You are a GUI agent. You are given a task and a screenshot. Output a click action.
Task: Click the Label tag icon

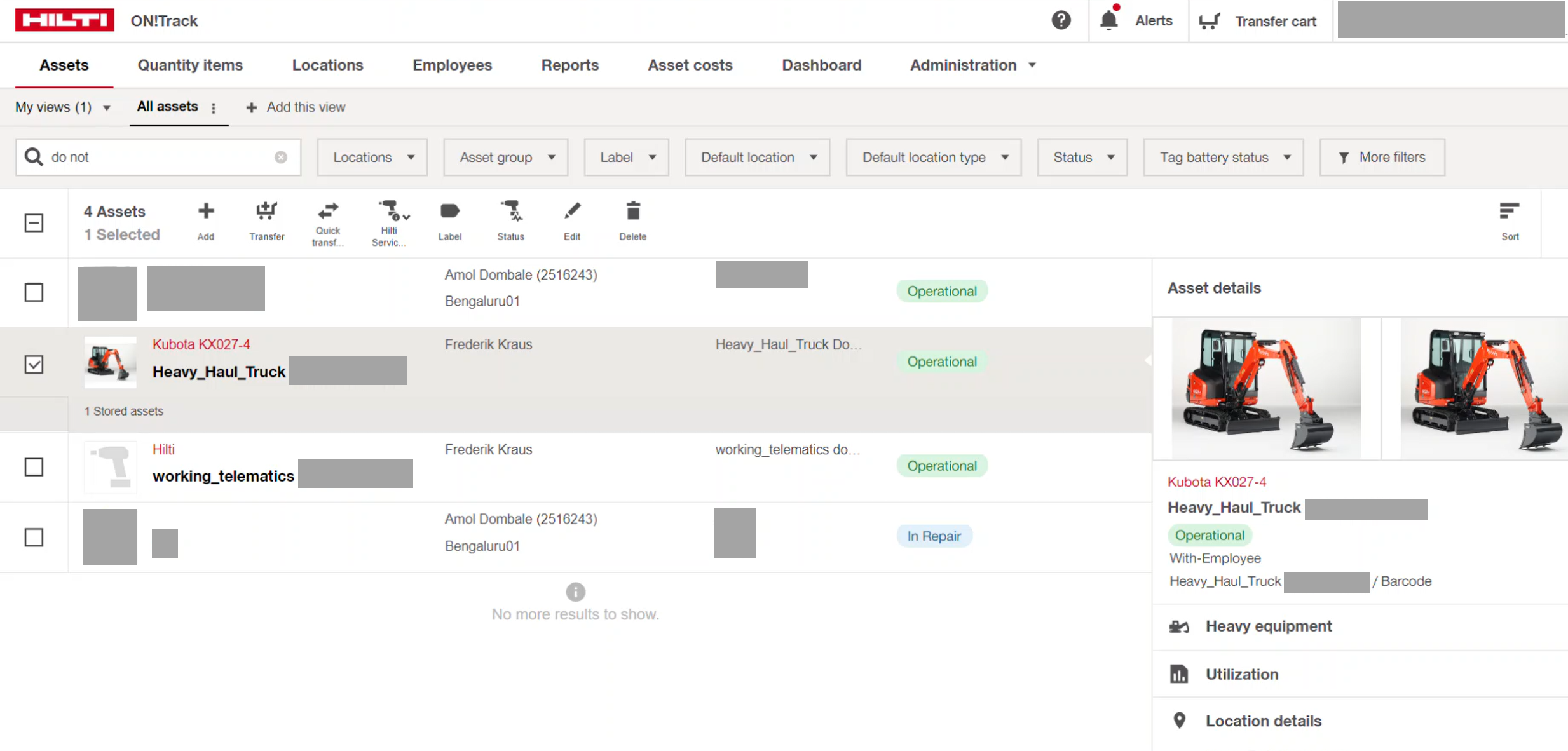(449, 211)
